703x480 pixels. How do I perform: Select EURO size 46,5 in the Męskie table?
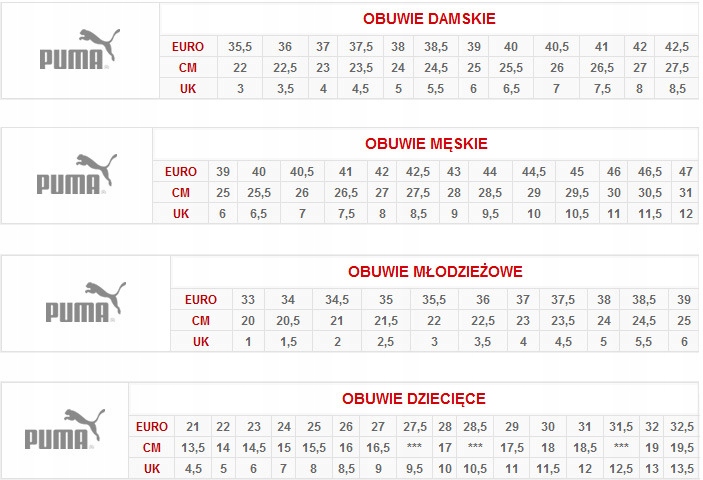(650, 172)
